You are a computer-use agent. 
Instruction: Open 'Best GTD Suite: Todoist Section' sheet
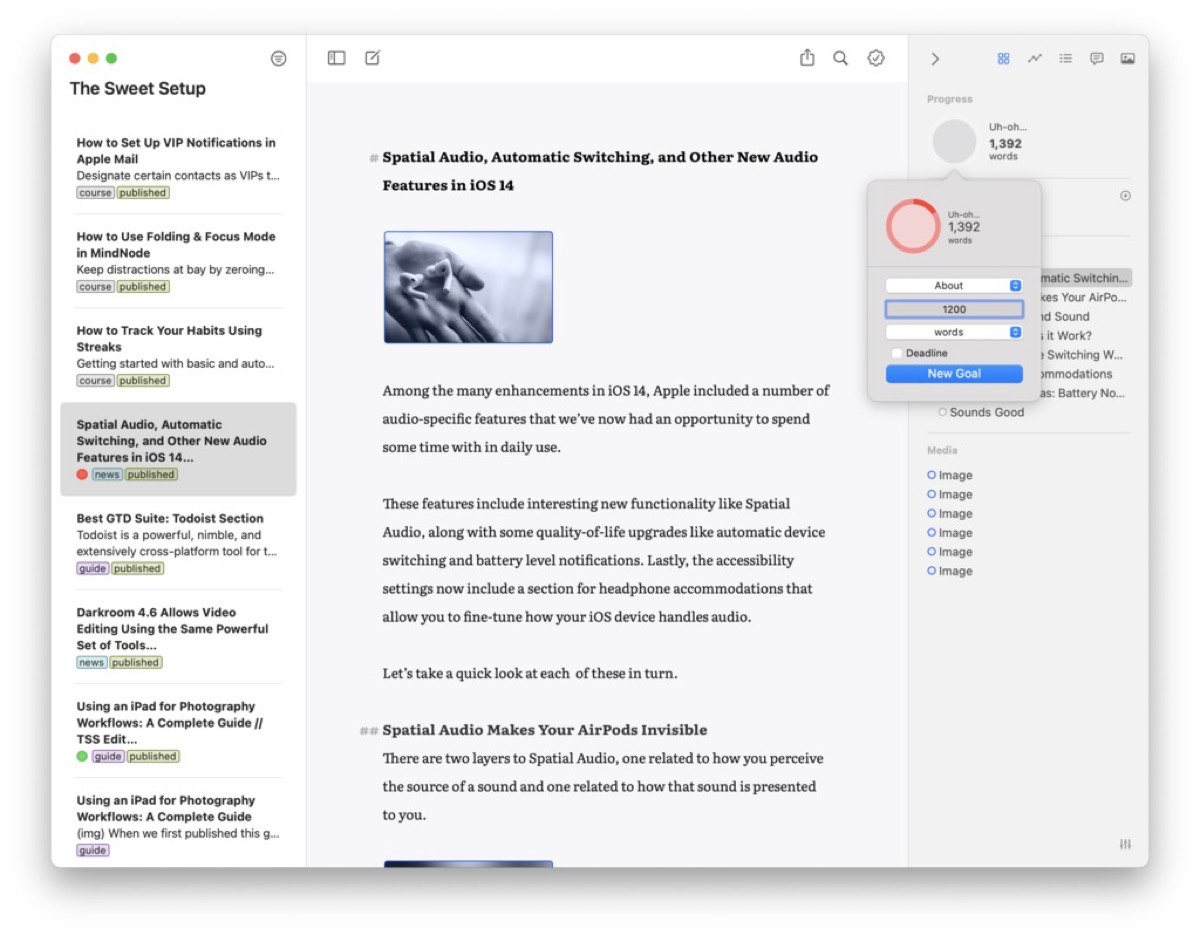[178, 543]
